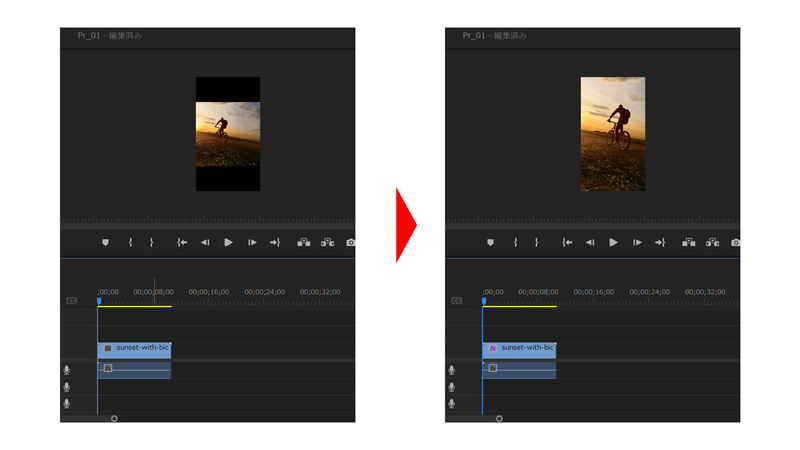800x450 pixels.
Task: Toggle third audio track microphone in right timeline
Action: tap(452, 404)
